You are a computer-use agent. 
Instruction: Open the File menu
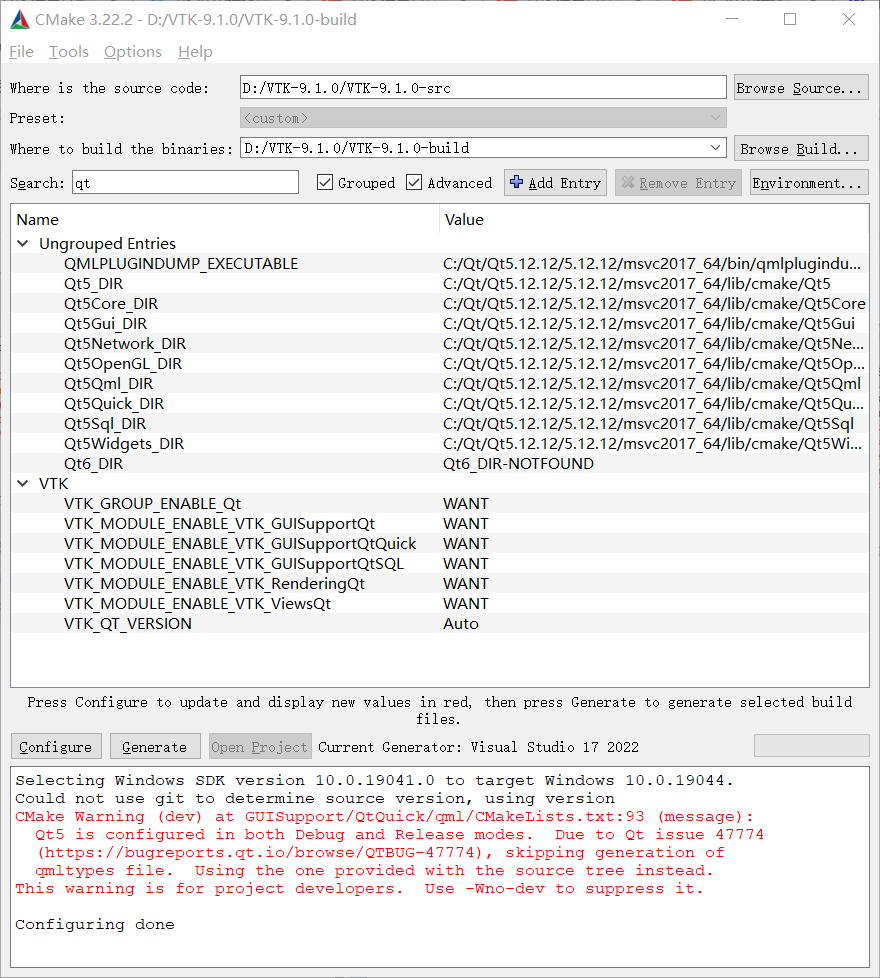point(20,52)
